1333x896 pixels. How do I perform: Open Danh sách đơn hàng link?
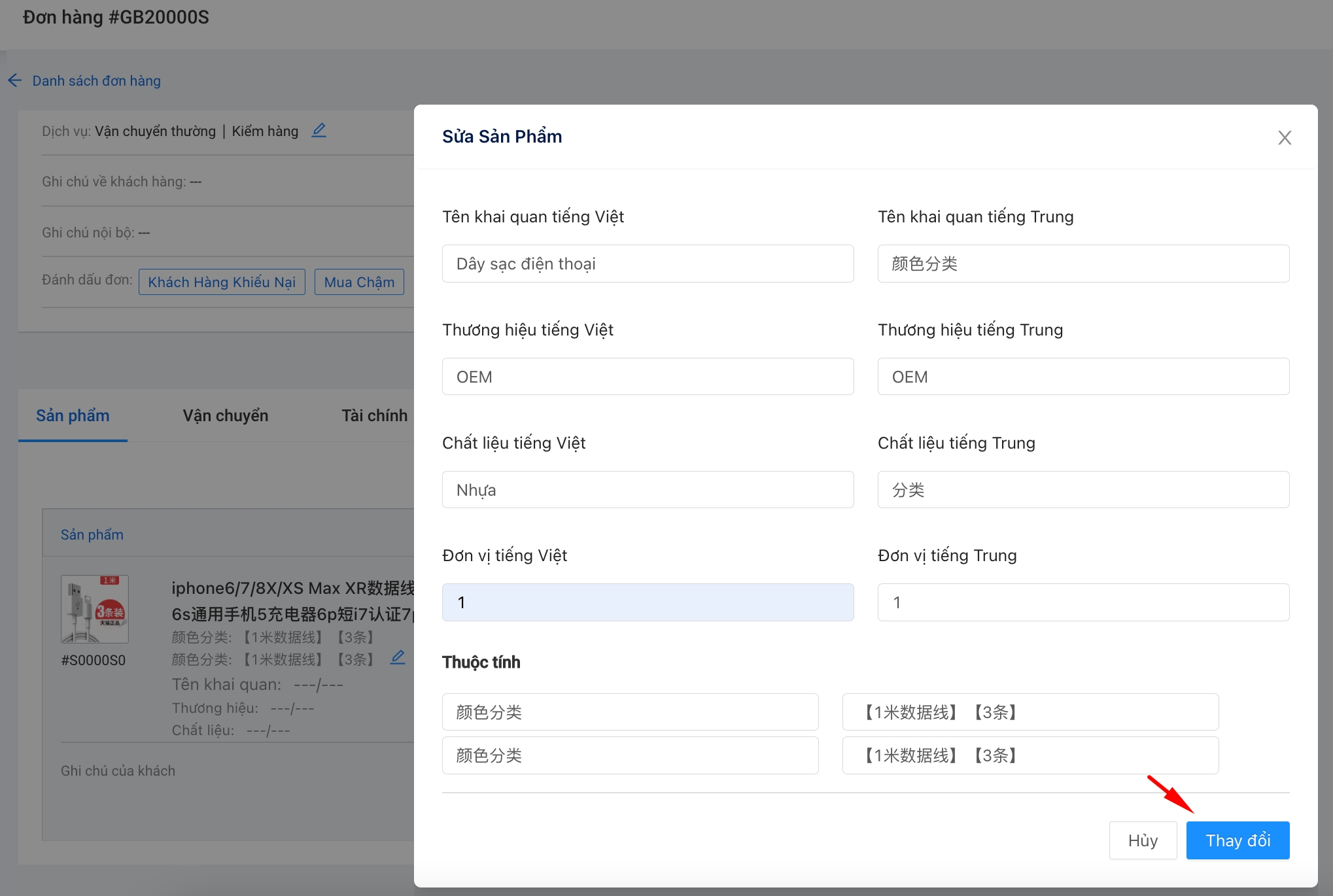96,80
